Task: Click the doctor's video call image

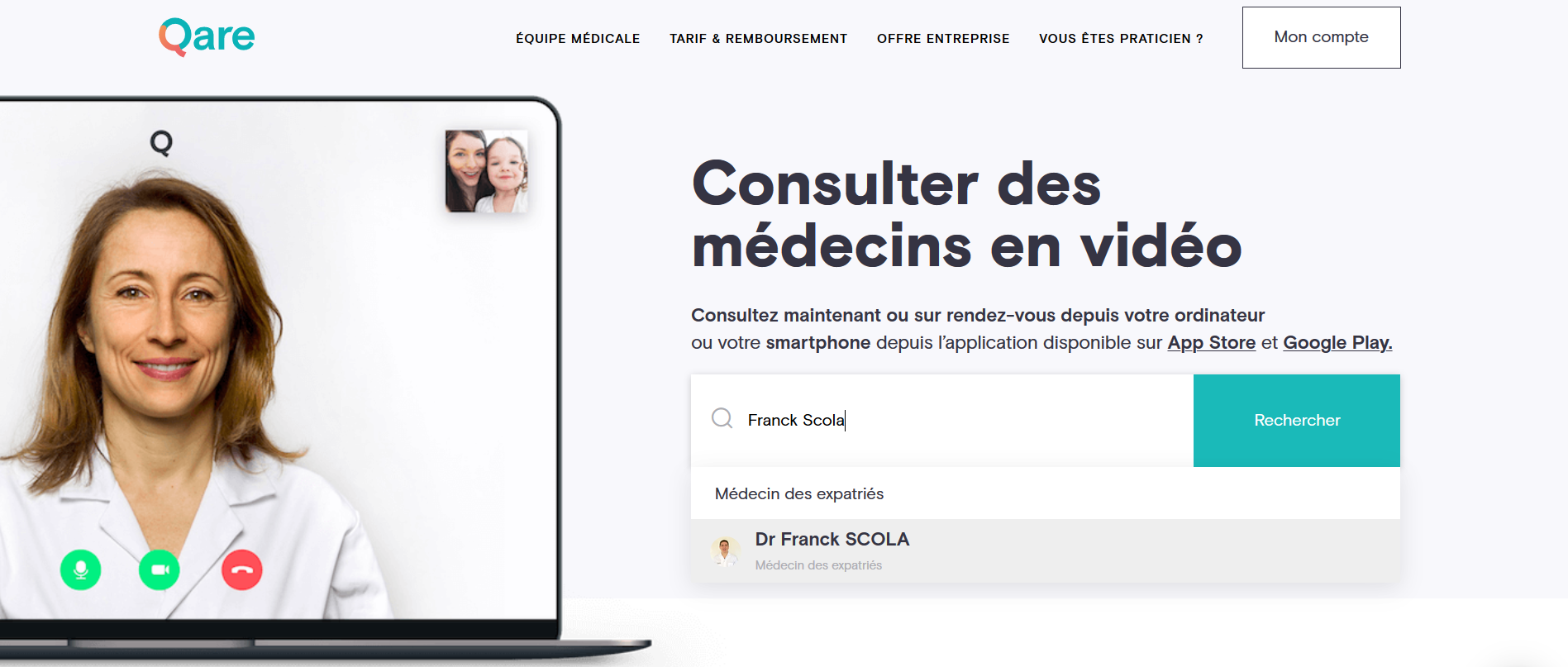Action: (278, 360)
